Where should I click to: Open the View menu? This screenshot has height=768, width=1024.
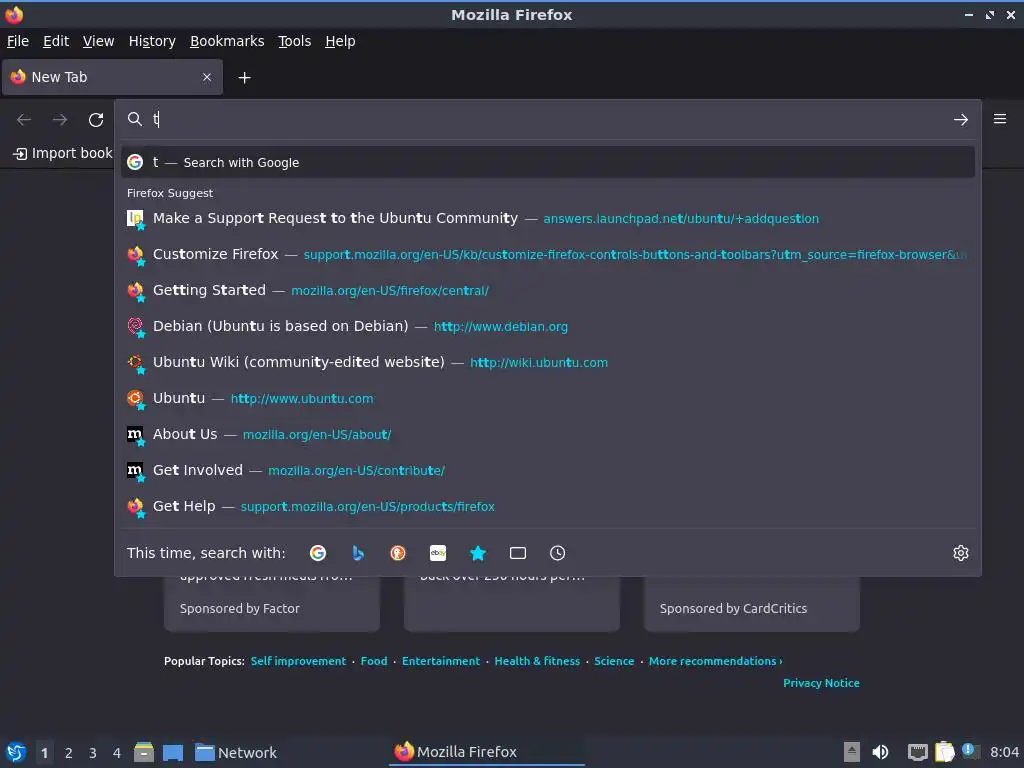[99, 41]
